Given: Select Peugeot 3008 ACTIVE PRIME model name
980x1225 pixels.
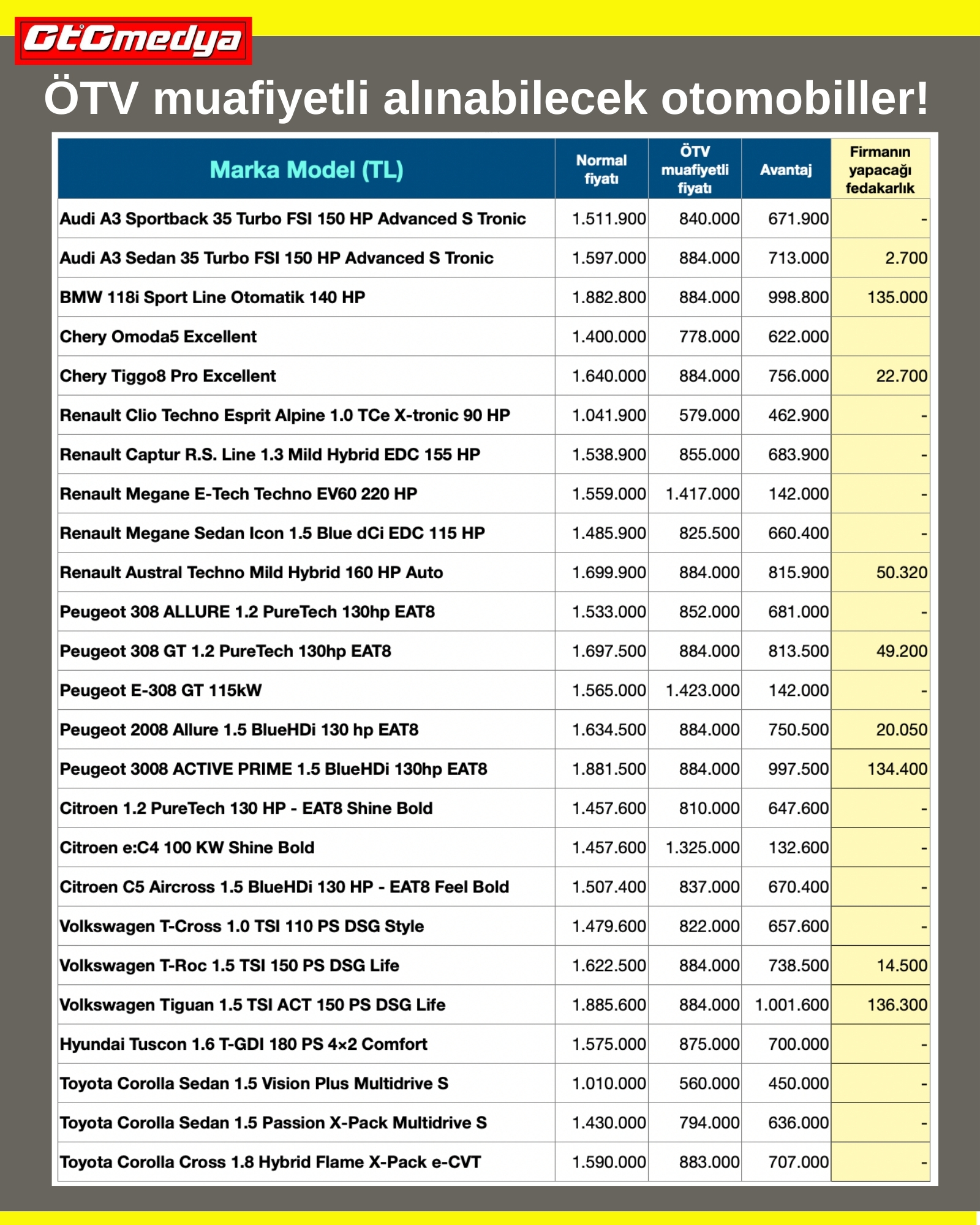Looking at the screenshot, I should tap(273, 769).
